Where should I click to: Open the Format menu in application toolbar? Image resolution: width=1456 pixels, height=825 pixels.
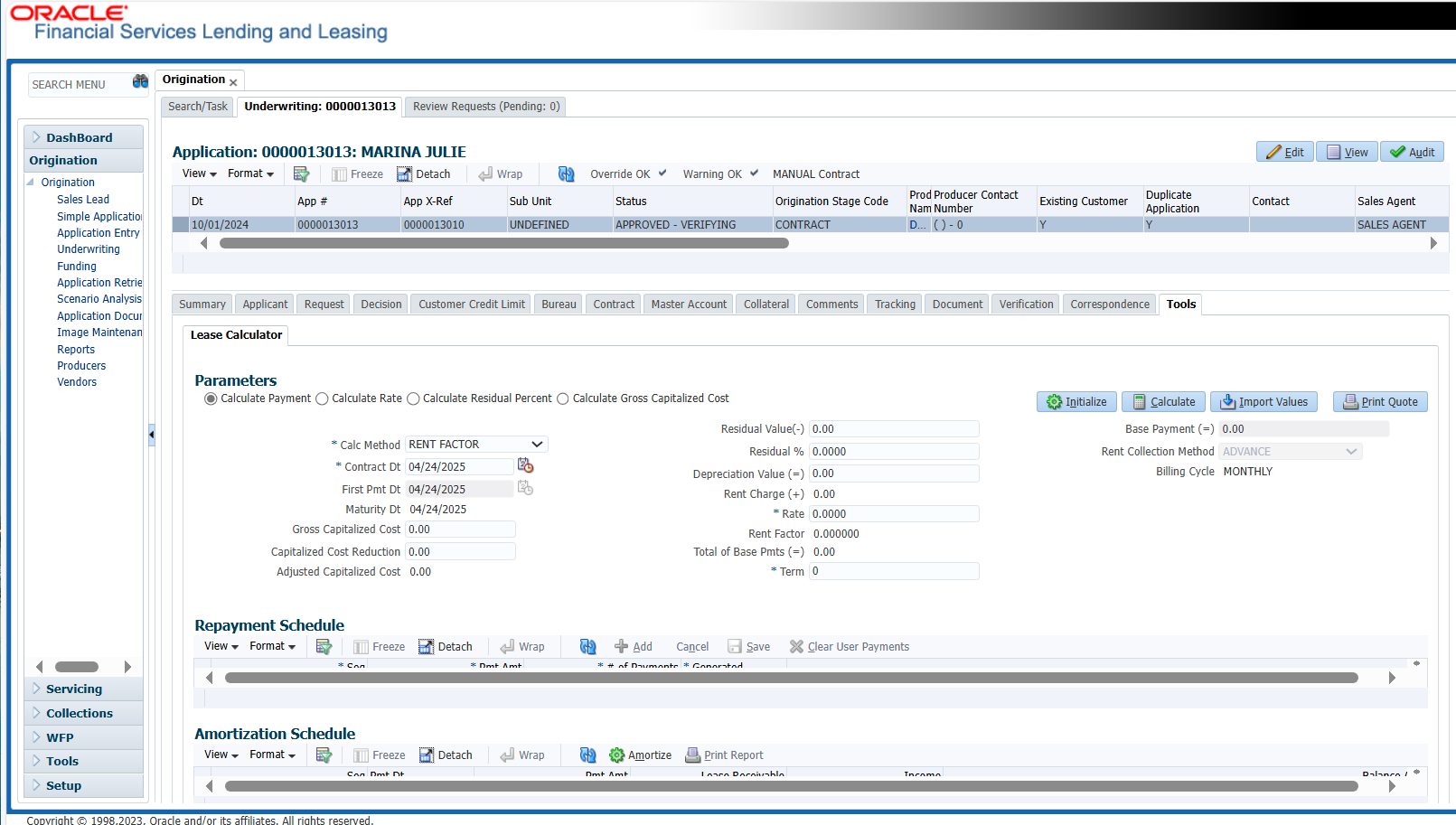(x=250, y=173)
